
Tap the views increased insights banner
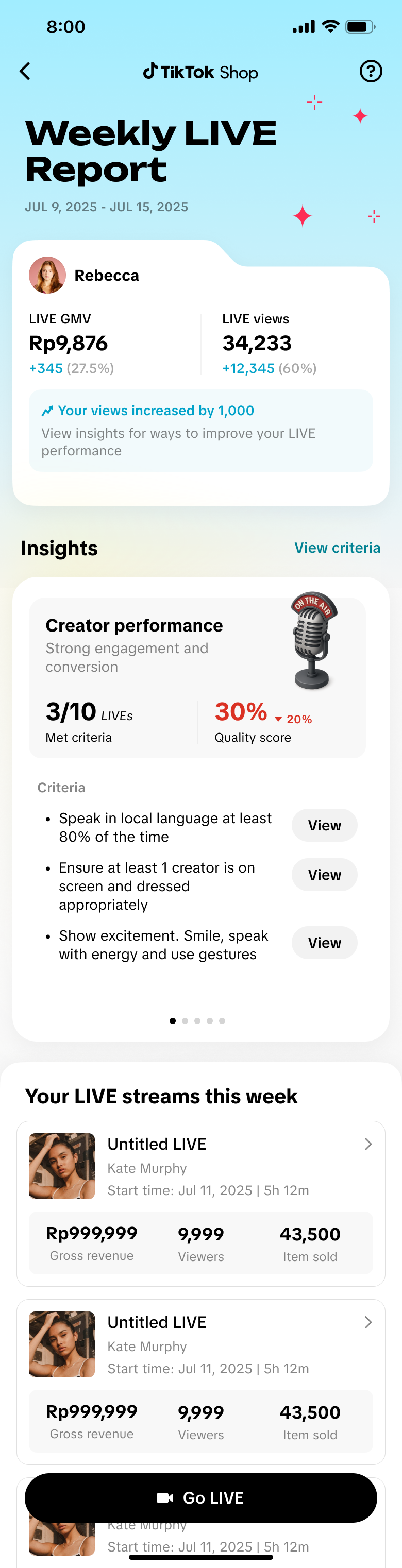tap(200, 430)
